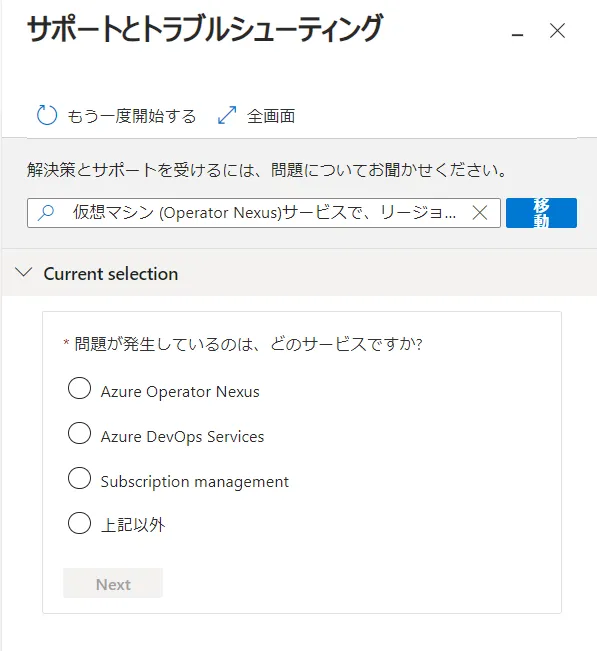597x651 pixels.
Task: Click the refresh icon beside もう一度開始する
Action: point(46,115)
